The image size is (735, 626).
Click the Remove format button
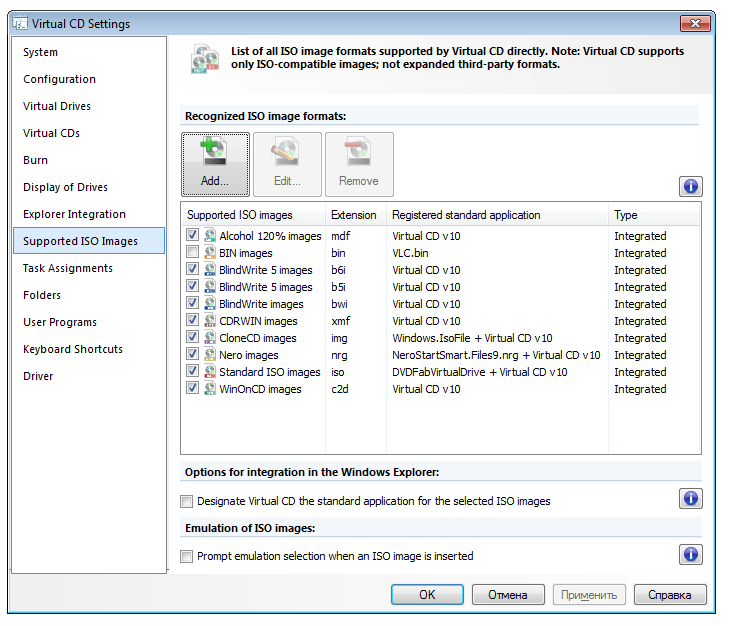tap(359, 164)
